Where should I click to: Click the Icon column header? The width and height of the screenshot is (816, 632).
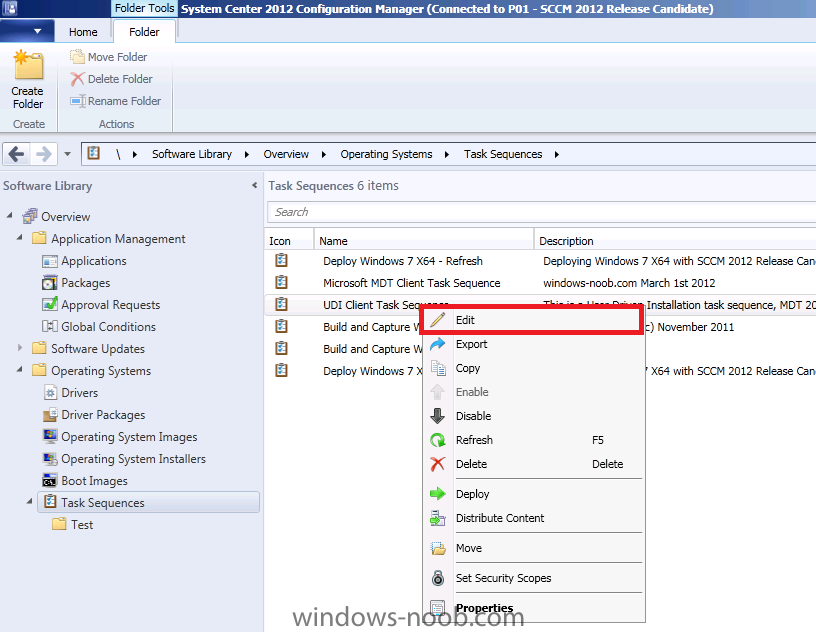tap(289, 241)
